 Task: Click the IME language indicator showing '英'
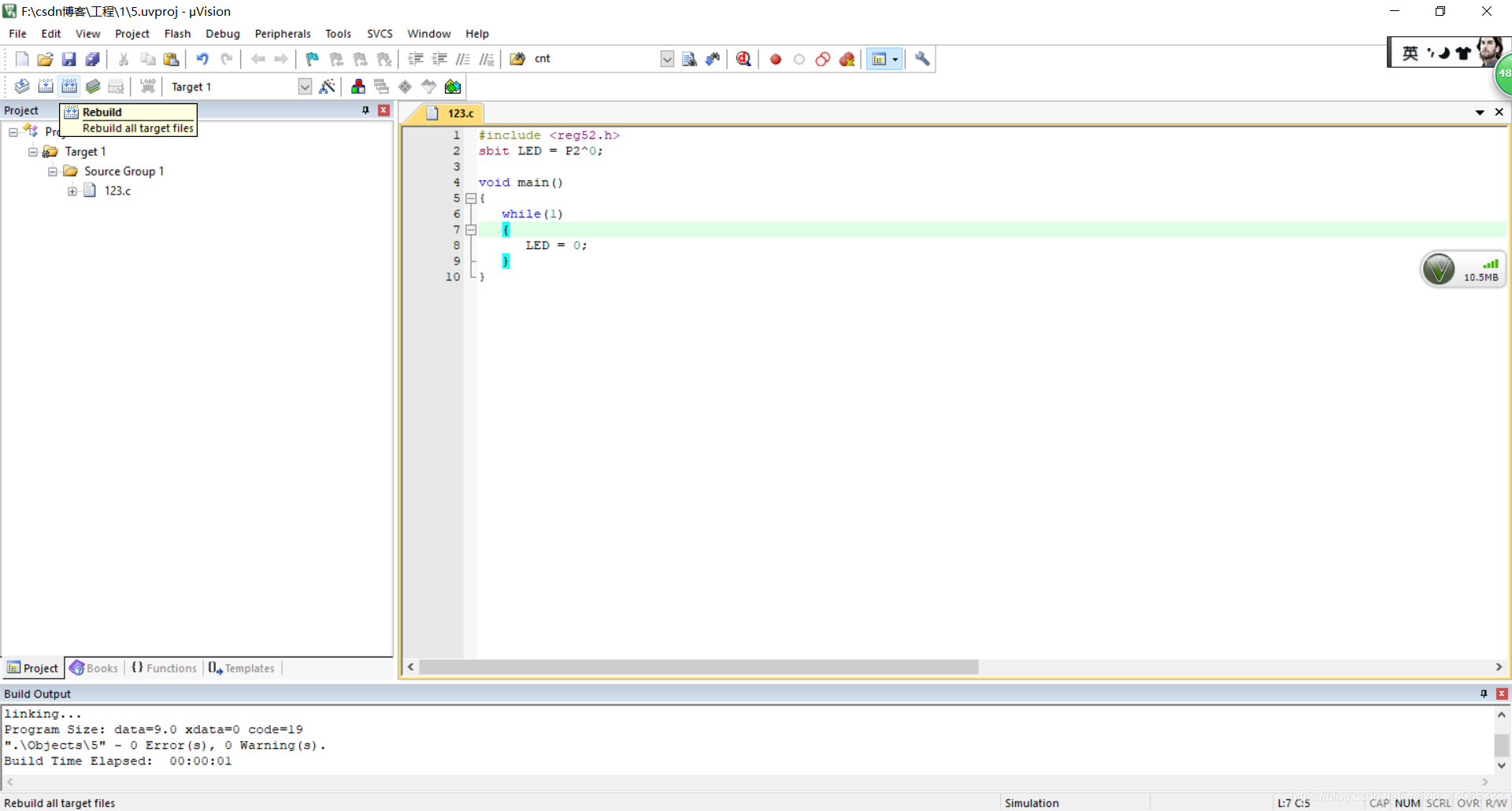[x=1410, y=53]
